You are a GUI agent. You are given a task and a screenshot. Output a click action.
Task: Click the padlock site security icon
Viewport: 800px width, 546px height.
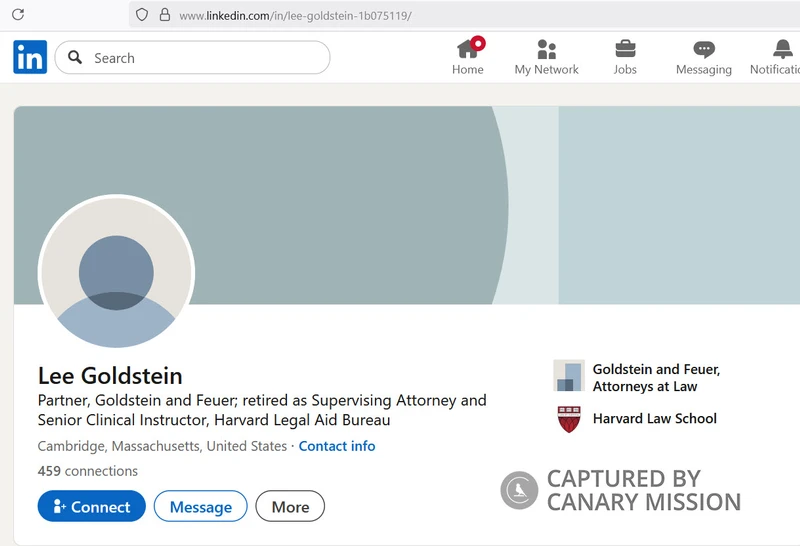[x=164, y=14]
